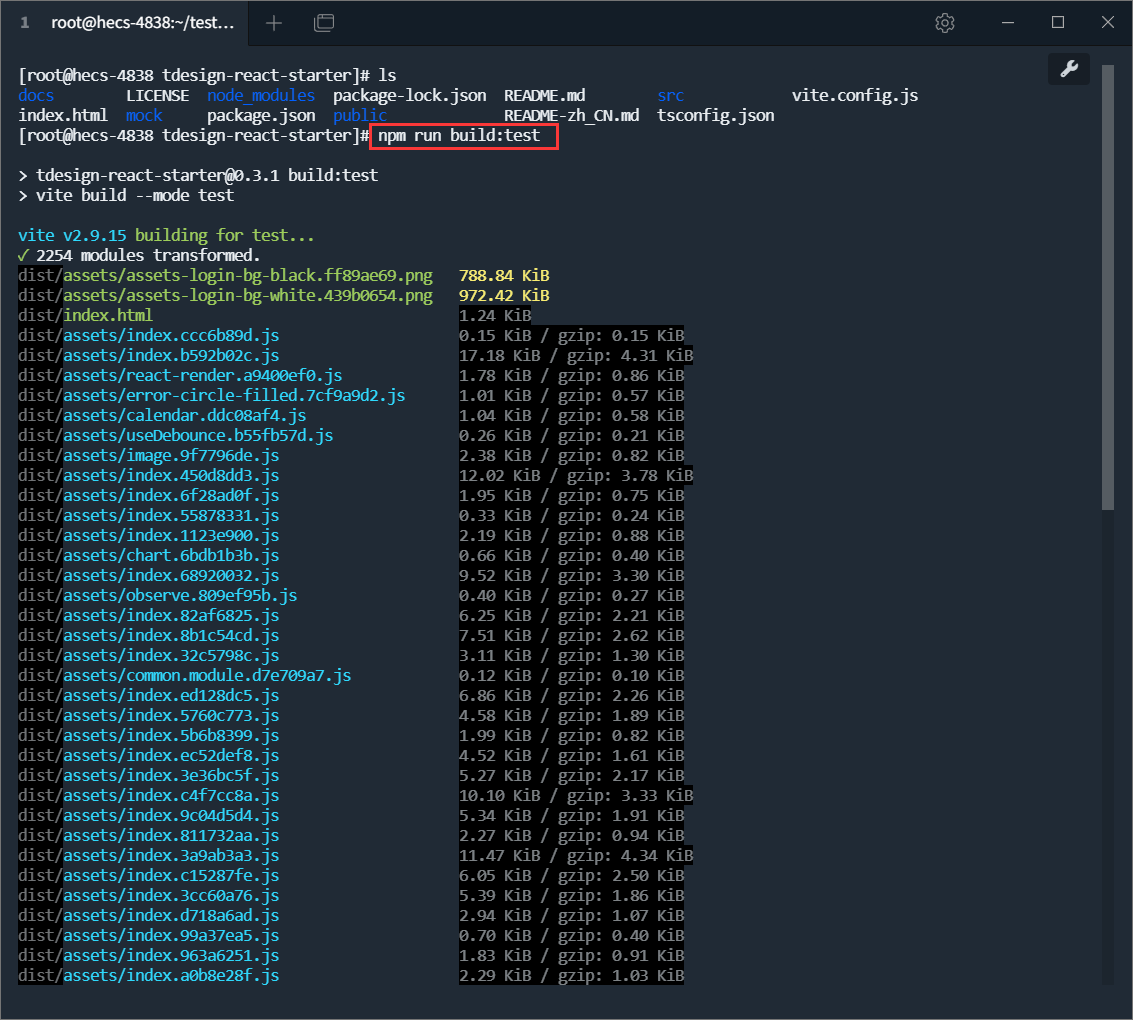Click the 'npm run build:test' command text
The image size is (1133, 1020).
click(x=459, y=136)
